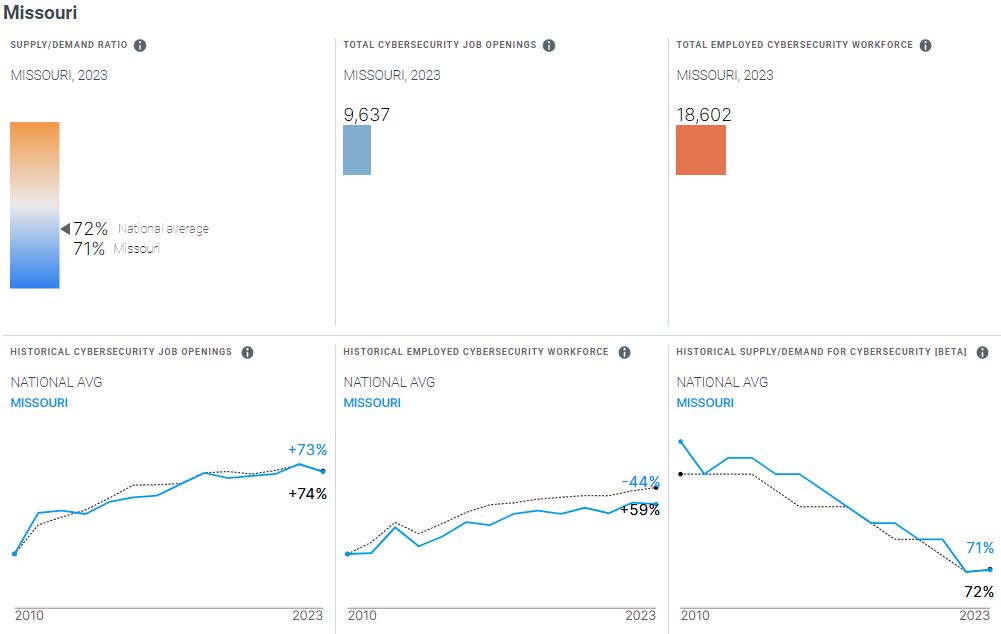Image resolution: width=1001 pixels, height=634 pixels.
Task: Click info icon next to Supply/Demand Ratio
Action: pos(140,45)
